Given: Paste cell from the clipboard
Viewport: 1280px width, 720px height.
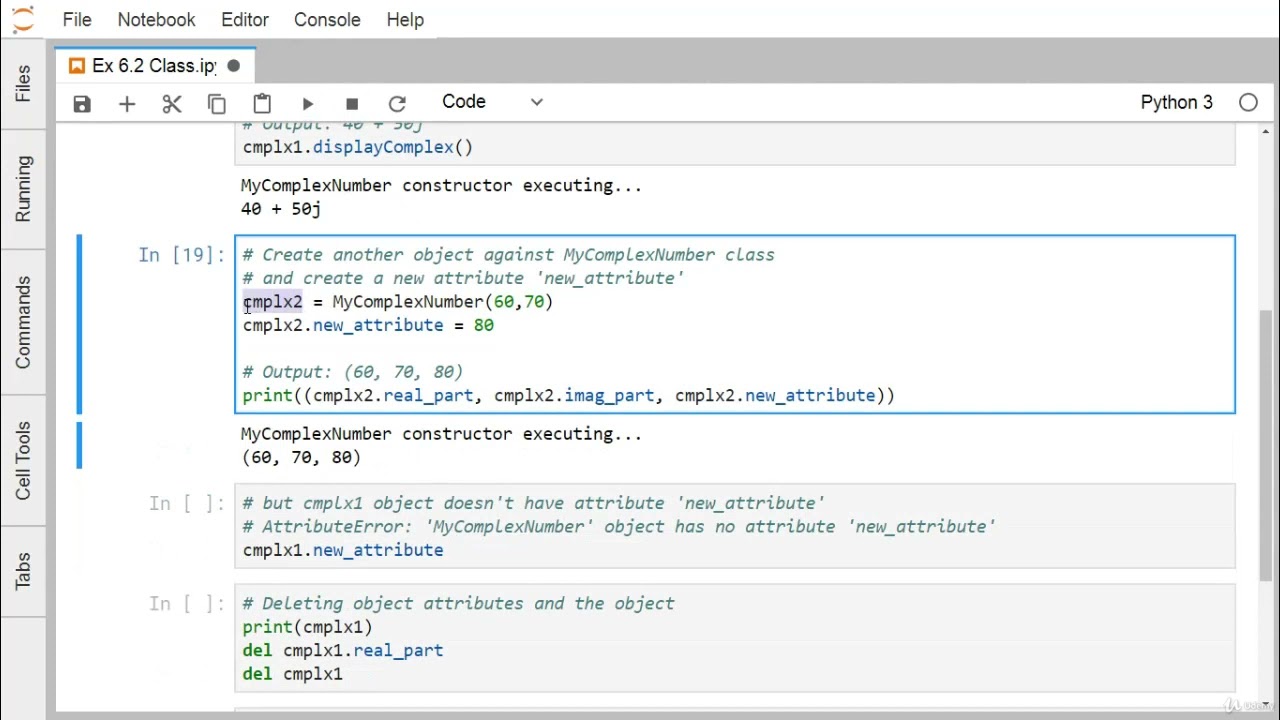Looking at the screenshot, I should click(x=262, y=104).
